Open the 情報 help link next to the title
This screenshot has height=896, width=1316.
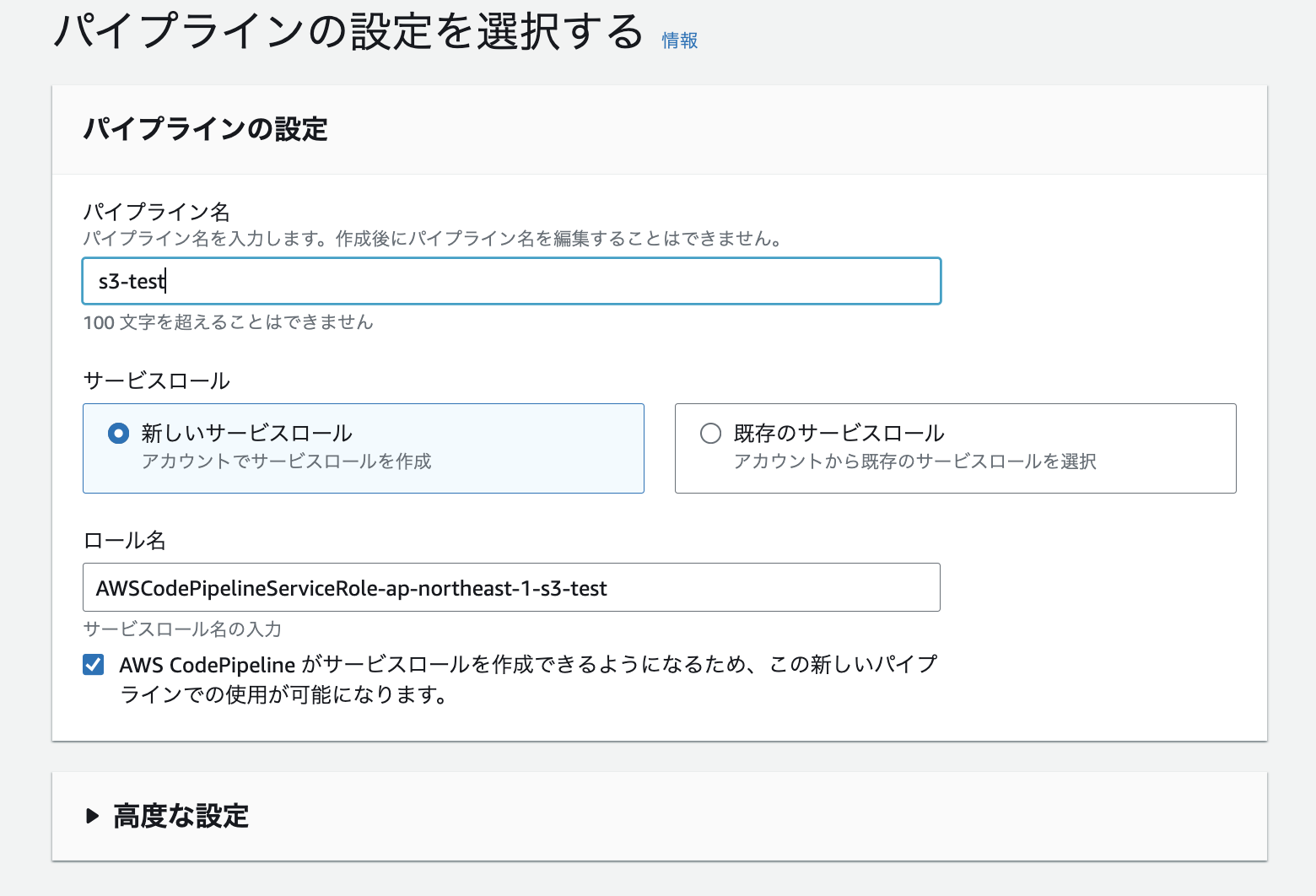679,40
